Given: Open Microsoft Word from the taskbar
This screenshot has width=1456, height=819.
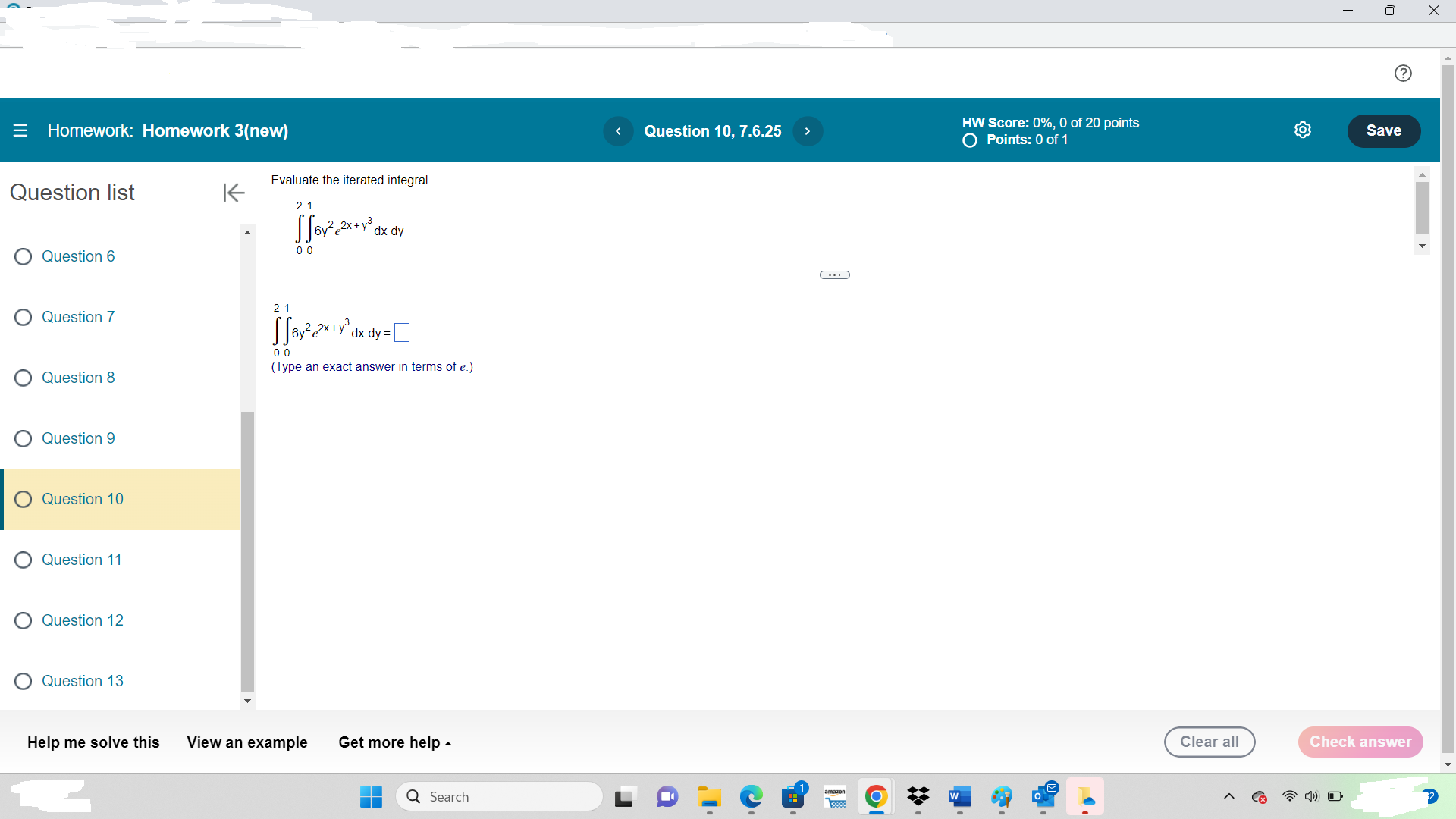Looking at the screenshot, I should click(959, 796).
